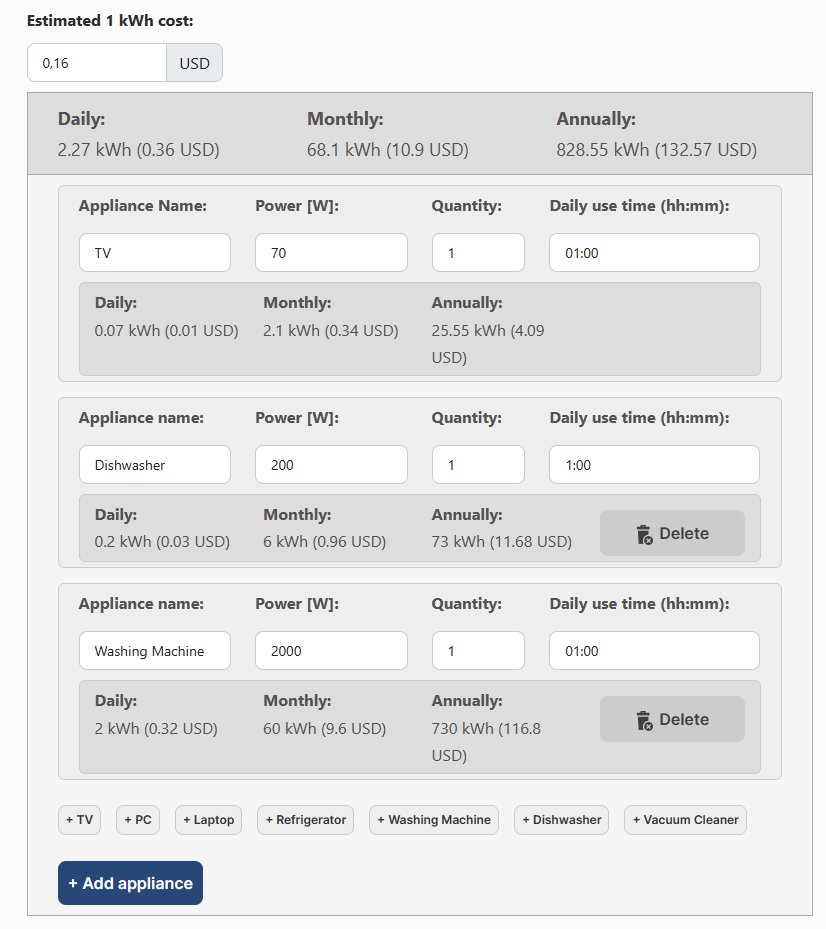Add a PC preset appliance
Image resolution: width=826 pixels, height=929 pixels.
[x=138, y=820]
